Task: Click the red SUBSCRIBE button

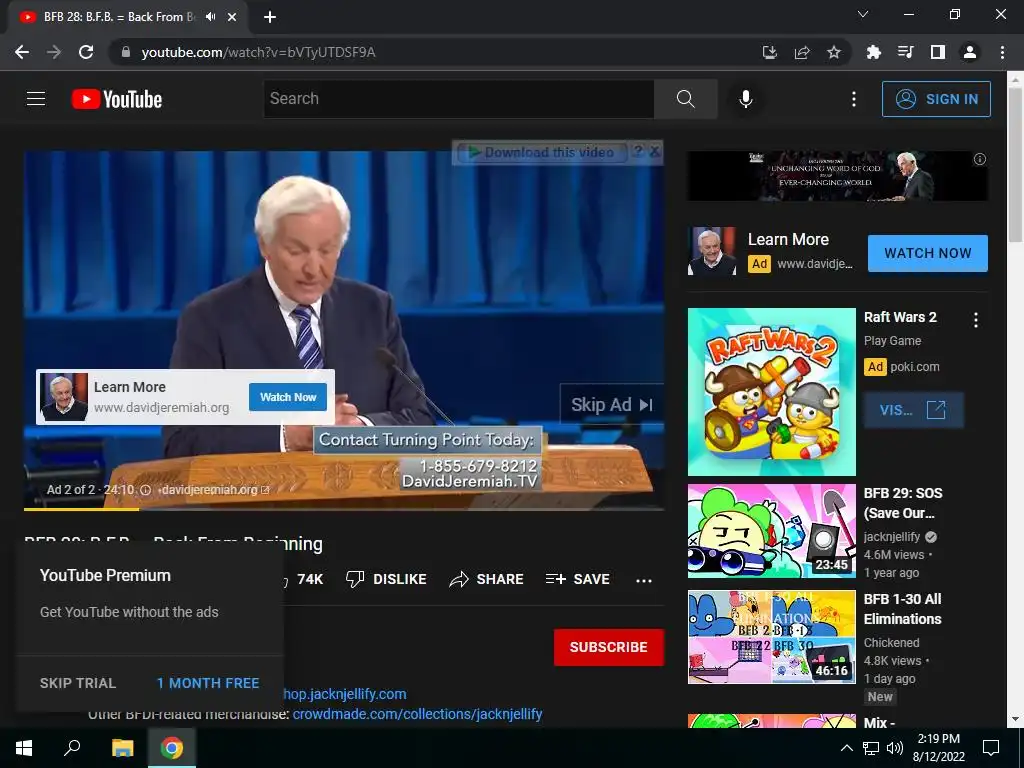Action: (x=609, y=647)
